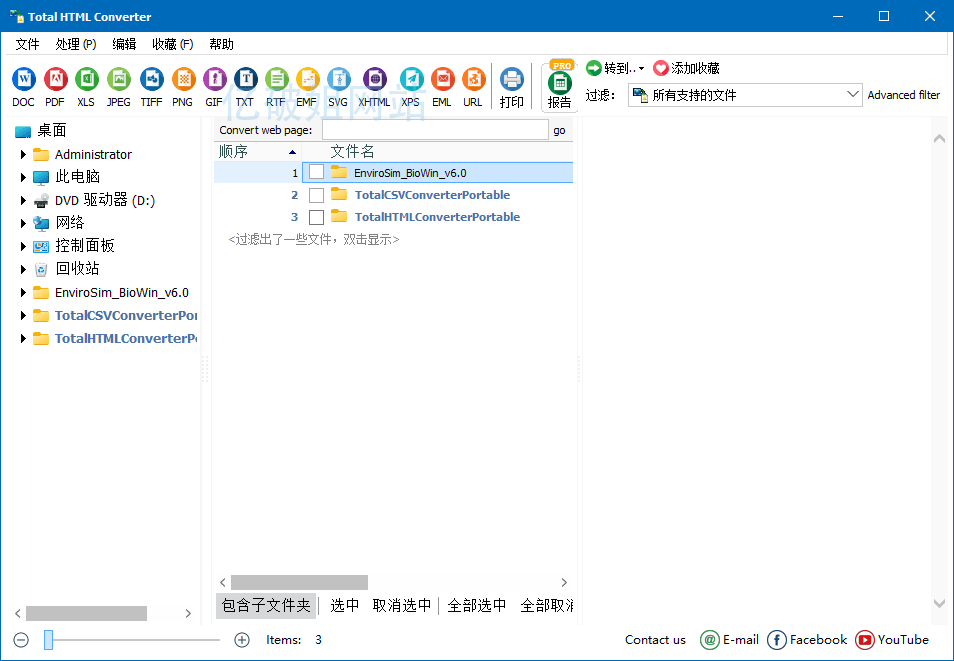
Task: Click the EML conversion icon
Action: (x=442, y=79)
